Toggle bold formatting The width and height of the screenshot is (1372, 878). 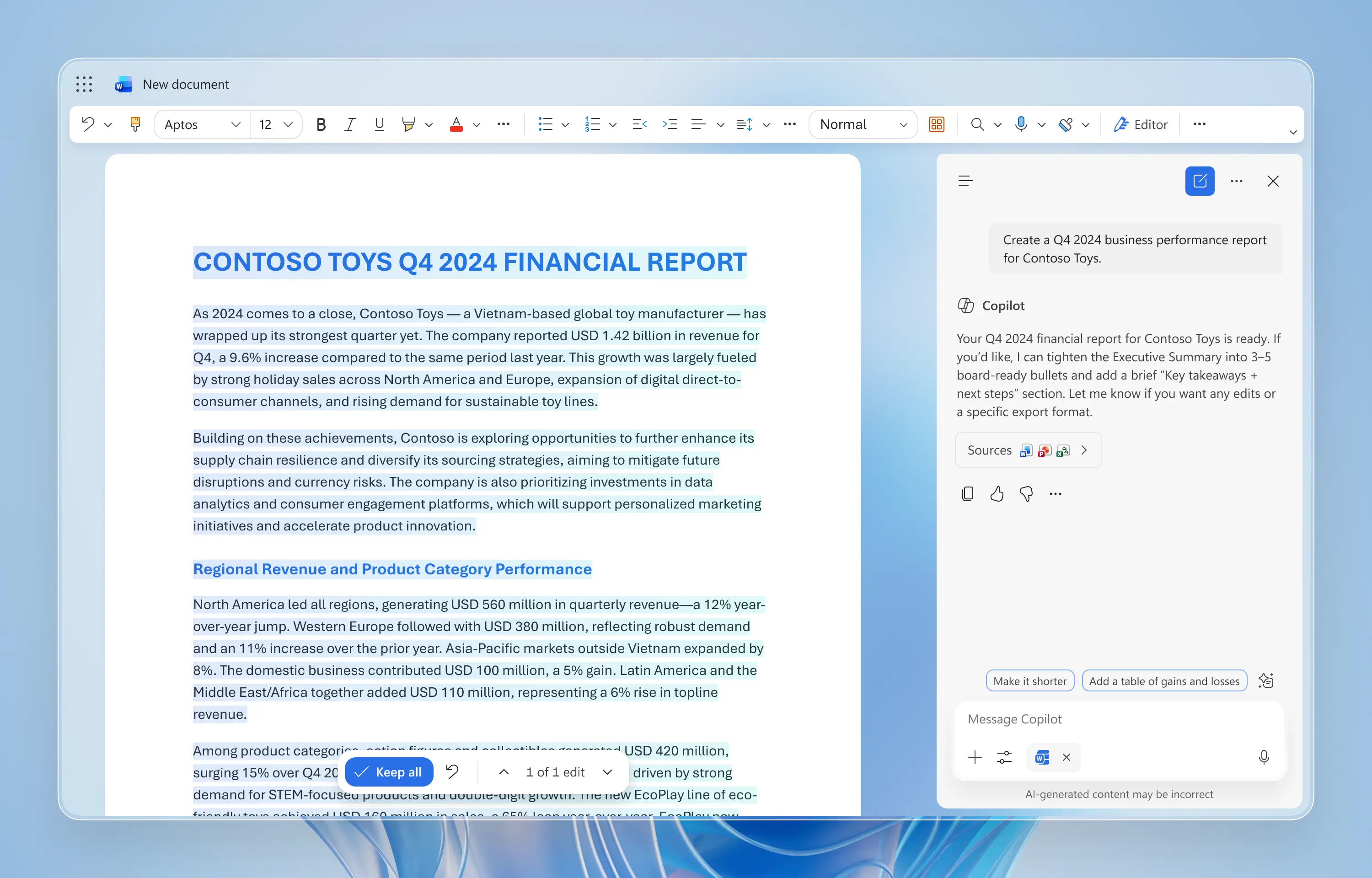(321, 124)
